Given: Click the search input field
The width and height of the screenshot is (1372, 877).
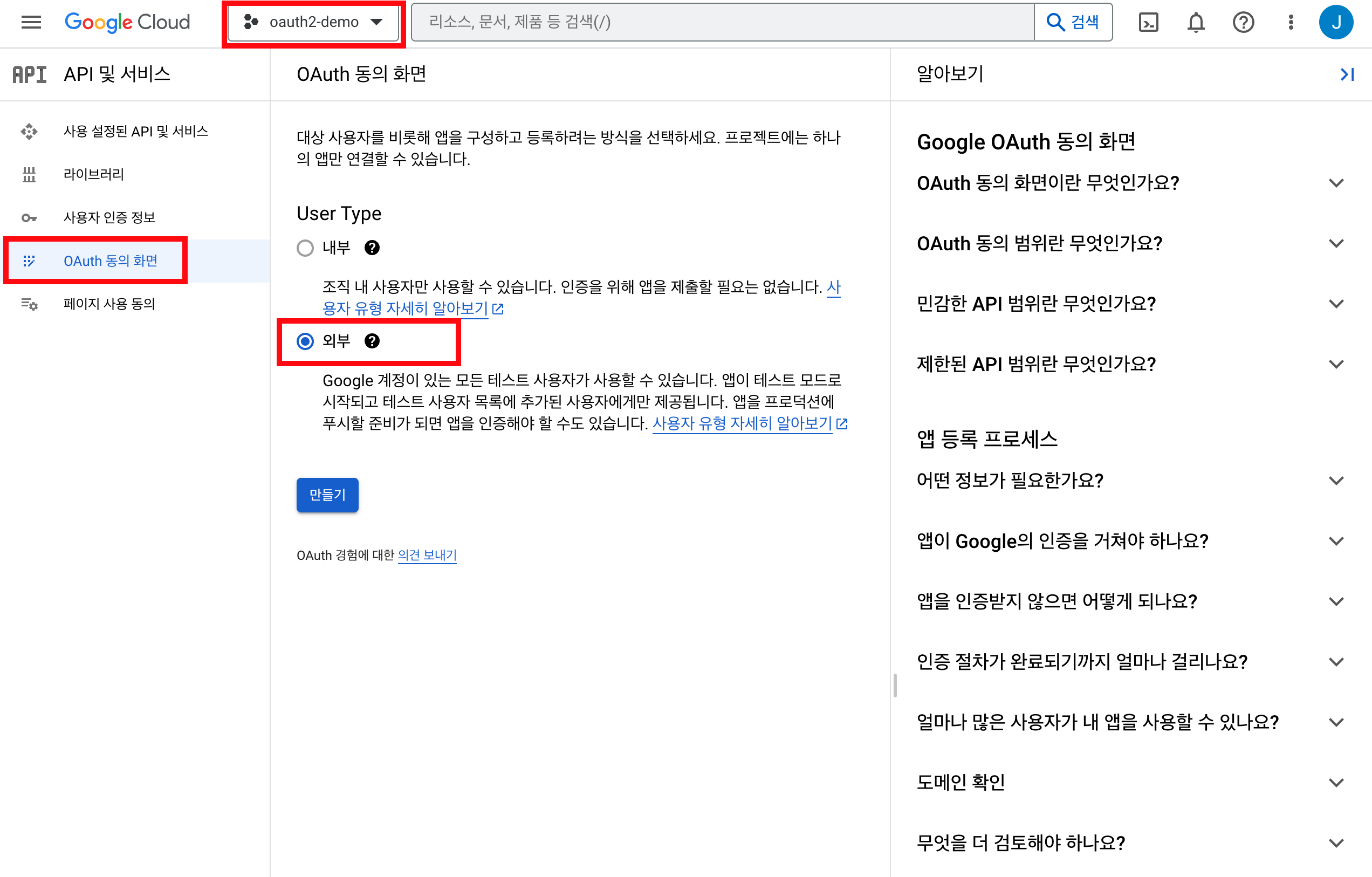Looking at the screenshot, I should point(723,22).
